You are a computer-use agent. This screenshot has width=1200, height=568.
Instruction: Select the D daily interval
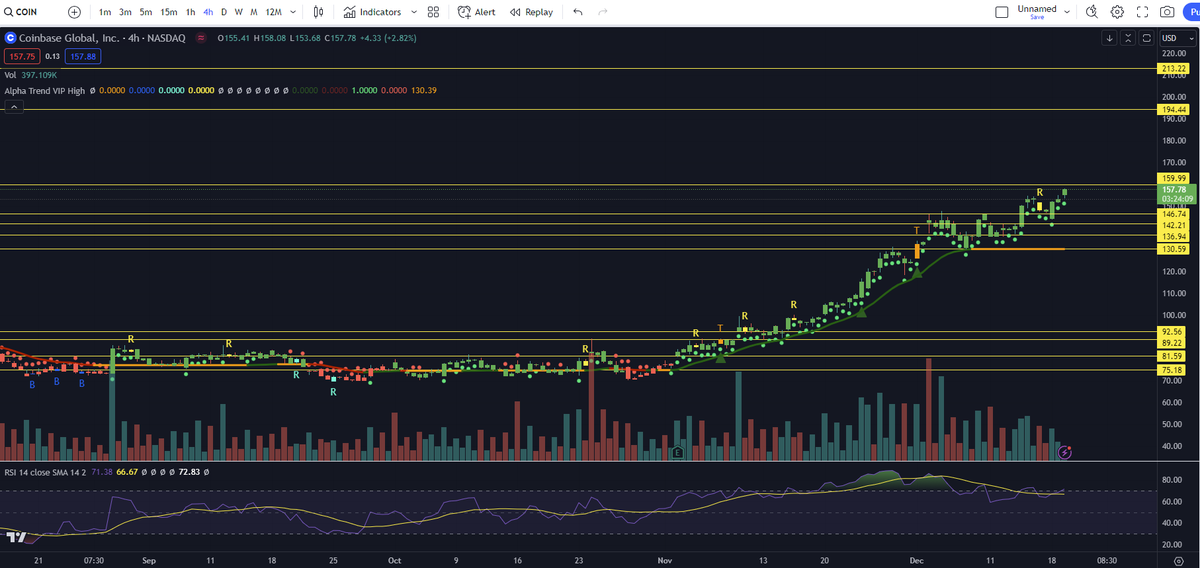point(224,12)
